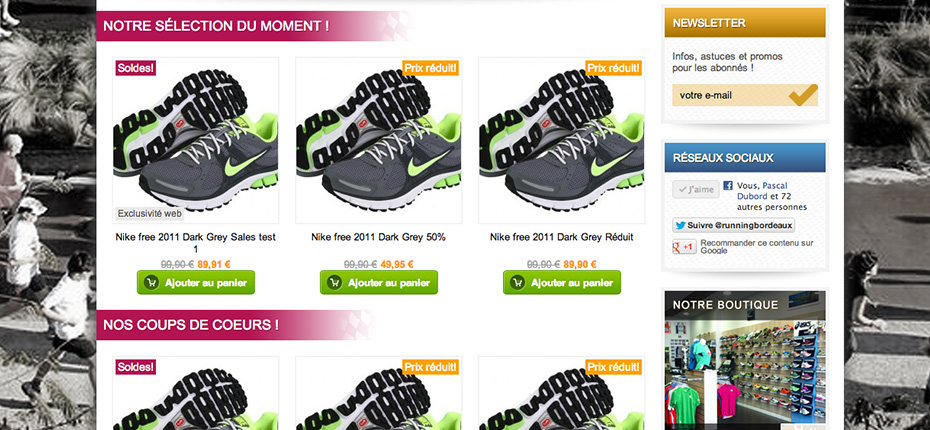
Task: Add the Dark Grey 50% shoe to the cart
Action: pyautogui.click(x=379, y=282)
